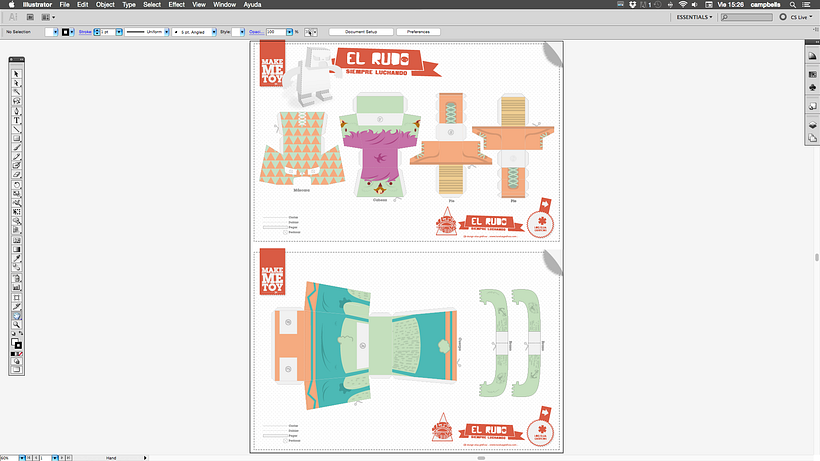Select the Line Segment tool
This screenshot has height=461, width=820.
pos(16,129)
